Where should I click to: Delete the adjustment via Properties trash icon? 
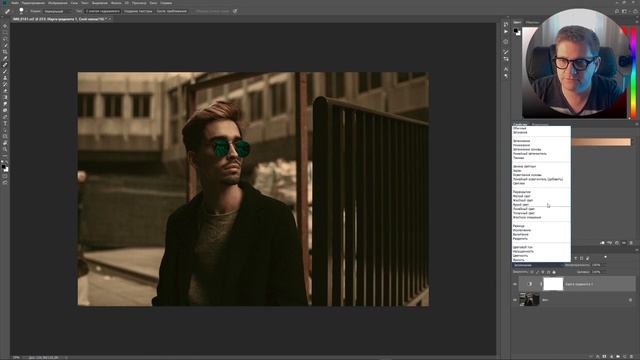coord(631,243)
